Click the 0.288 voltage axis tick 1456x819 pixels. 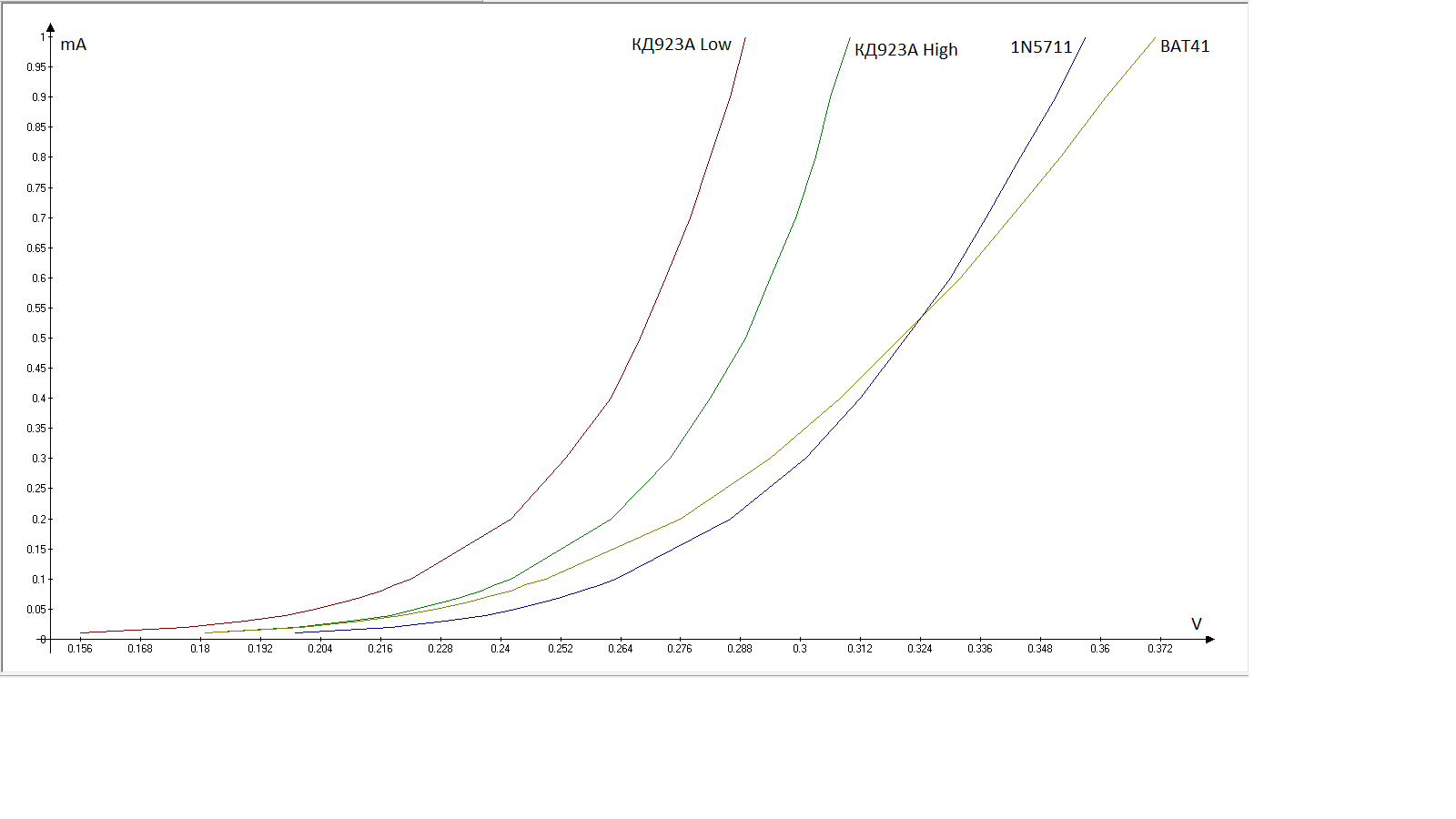click(740, 649)
